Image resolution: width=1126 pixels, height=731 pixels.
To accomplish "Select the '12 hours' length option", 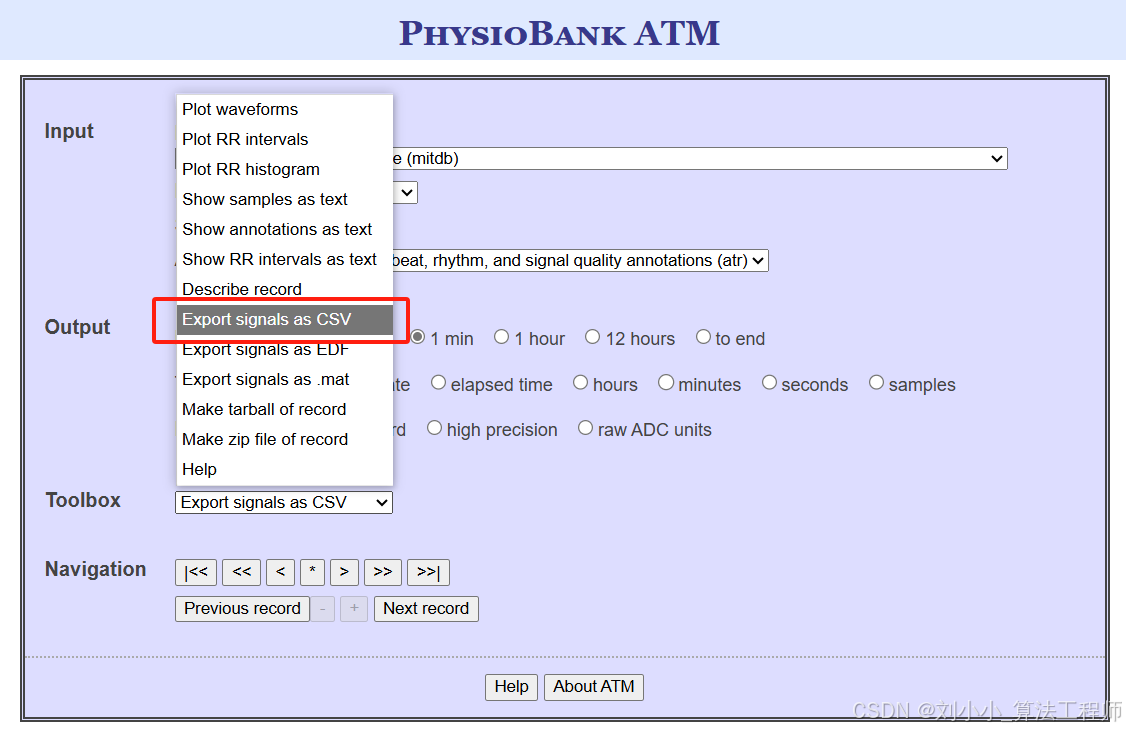I will 592,337.
